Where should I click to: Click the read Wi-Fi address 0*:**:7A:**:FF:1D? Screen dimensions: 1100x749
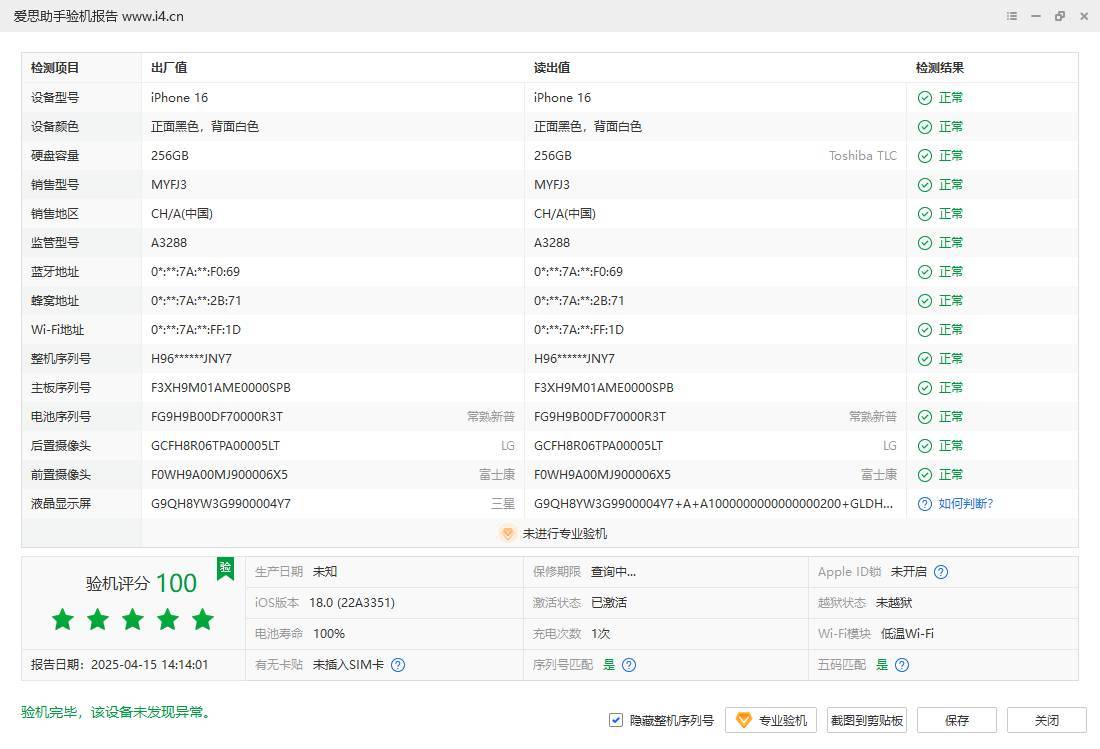(x=579, y=330)
